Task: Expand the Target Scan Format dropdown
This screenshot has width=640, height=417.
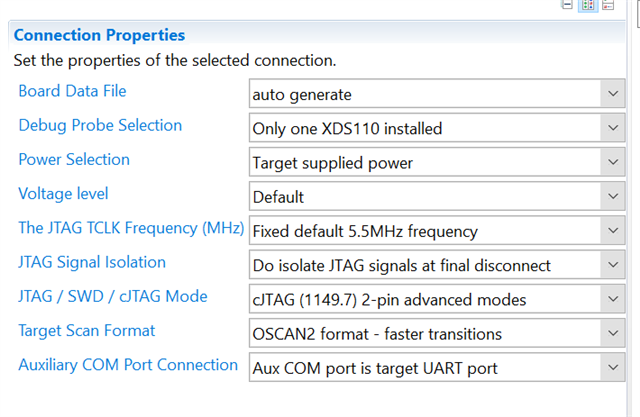Action: 612,333
